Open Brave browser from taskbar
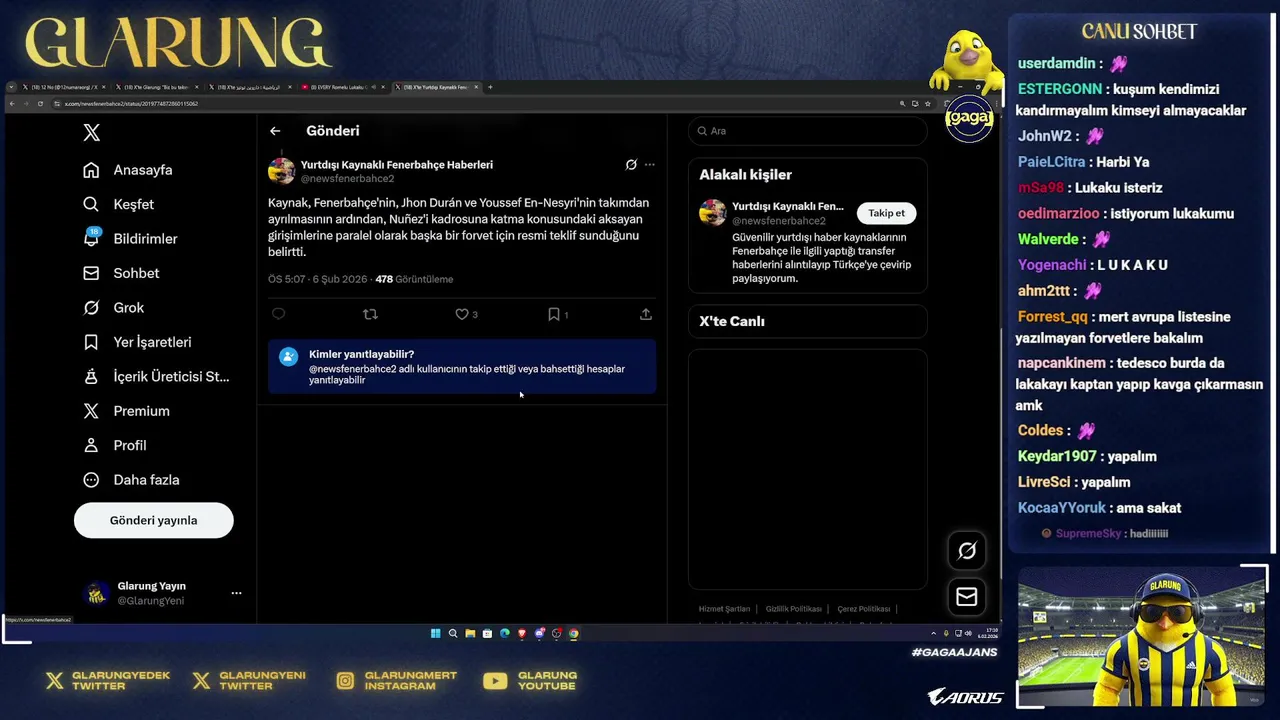1280x720 pixels. coord(522,633)
